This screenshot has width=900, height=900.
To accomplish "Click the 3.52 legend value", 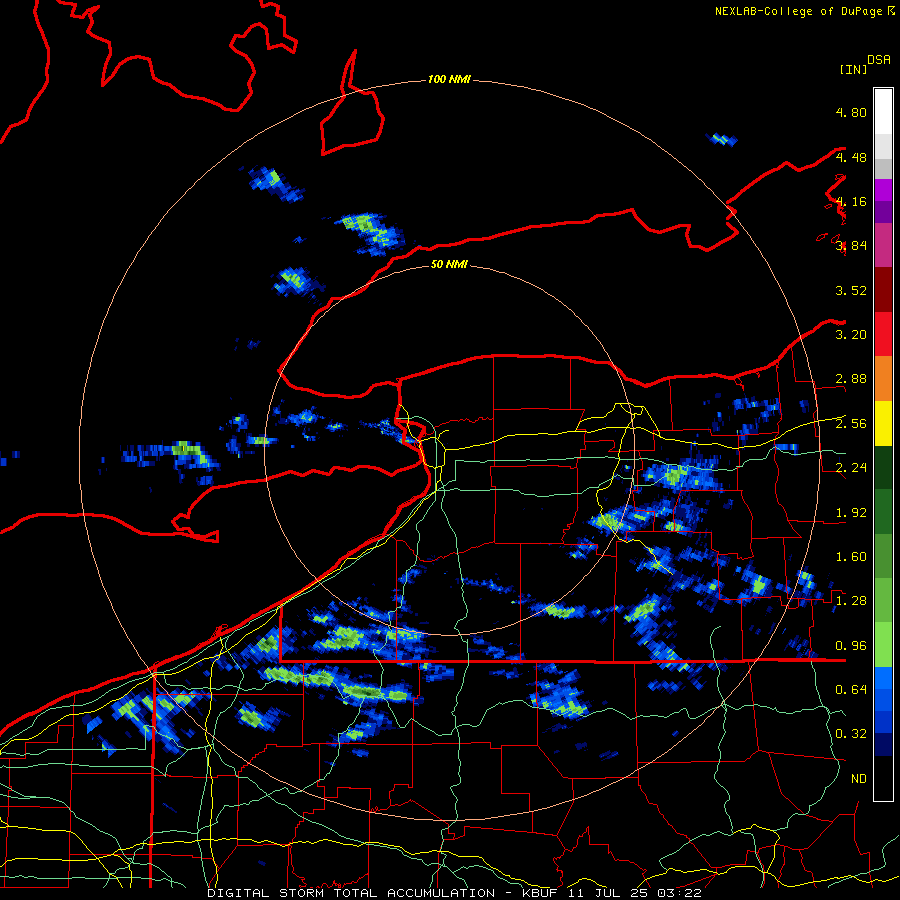I will click(851, 290).
